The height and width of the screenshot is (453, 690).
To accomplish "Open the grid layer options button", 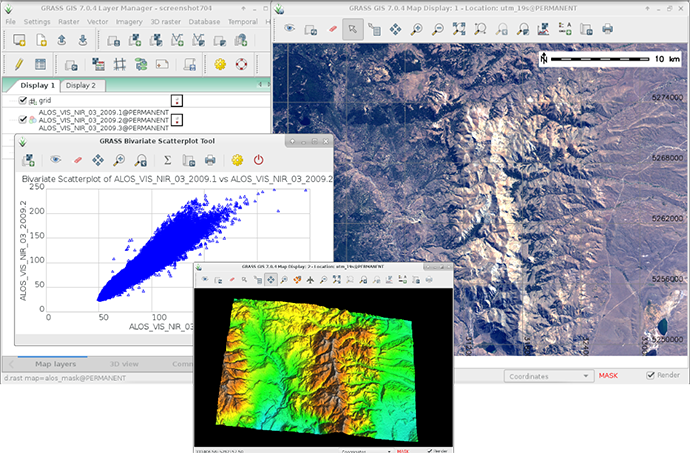I will pos(177,101).
